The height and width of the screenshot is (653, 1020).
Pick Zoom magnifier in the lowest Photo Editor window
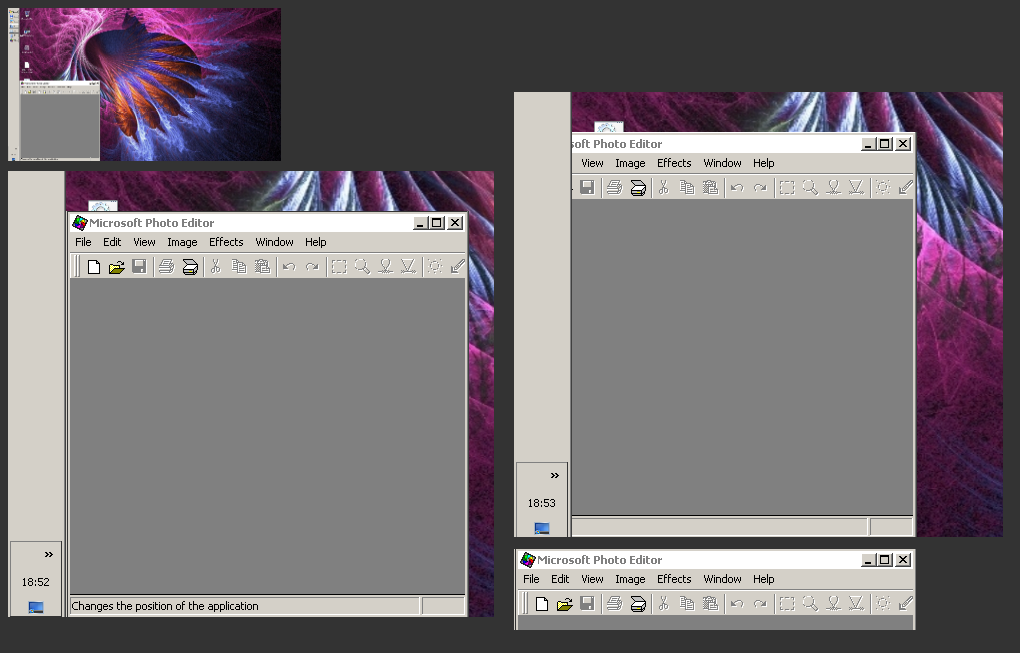(x=811, y=604)
